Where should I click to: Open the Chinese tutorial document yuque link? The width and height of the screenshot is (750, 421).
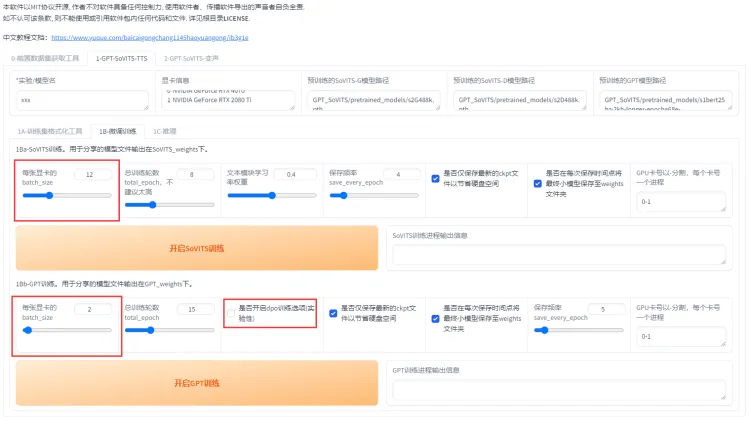[150, 37]
